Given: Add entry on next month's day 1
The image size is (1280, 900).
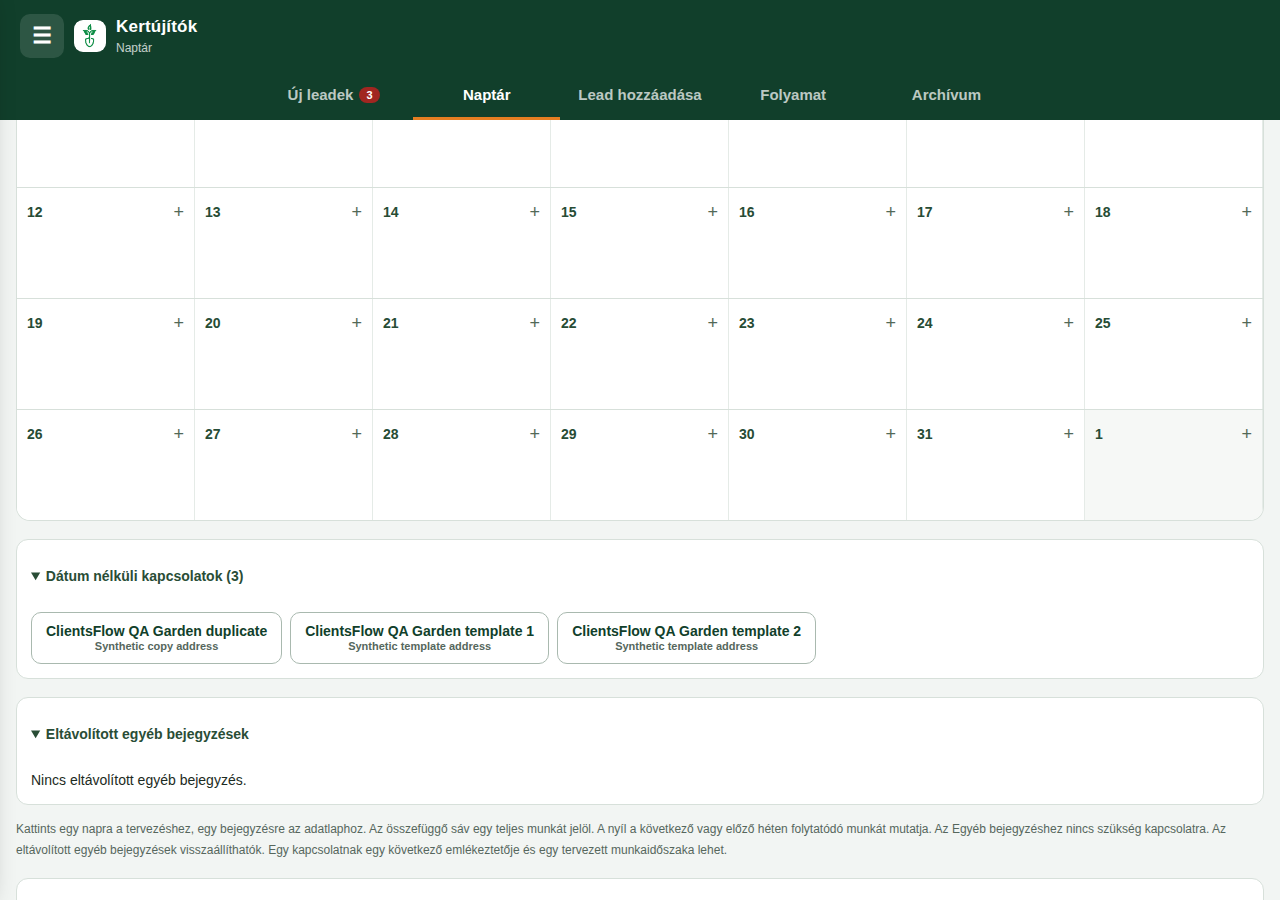Looking at the screenshot, I should 1247,434.
